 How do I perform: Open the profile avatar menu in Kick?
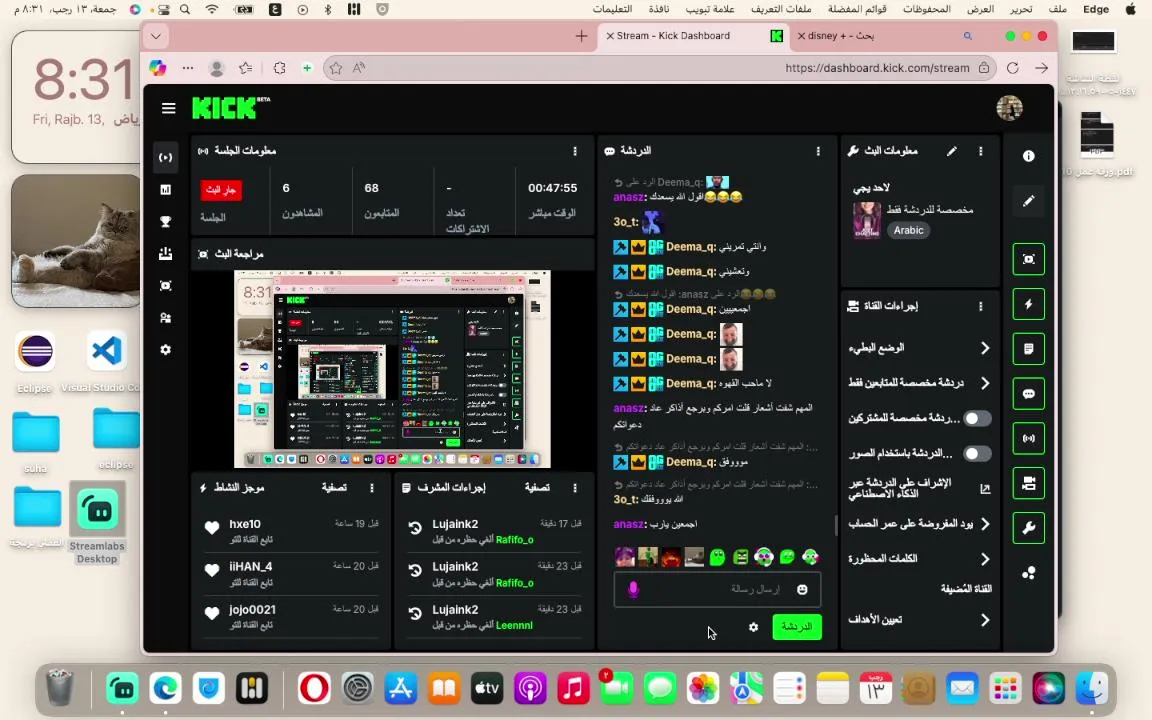(1009, 108)
